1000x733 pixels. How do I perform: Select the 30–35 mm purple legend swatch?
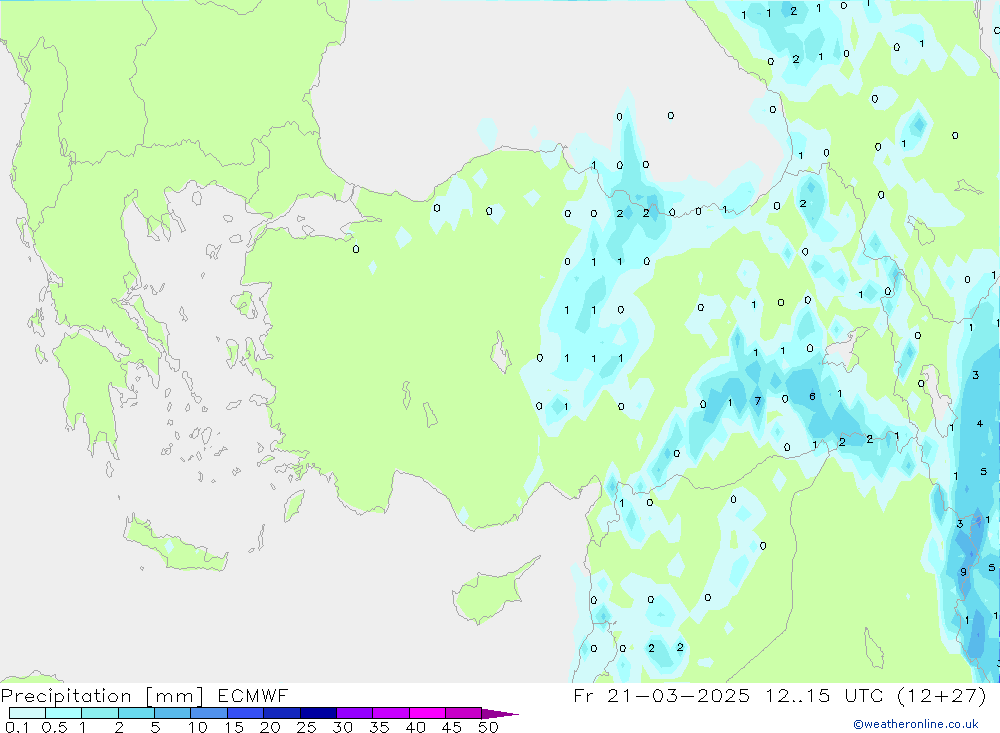pyautogui.click(x=354, y=713)
